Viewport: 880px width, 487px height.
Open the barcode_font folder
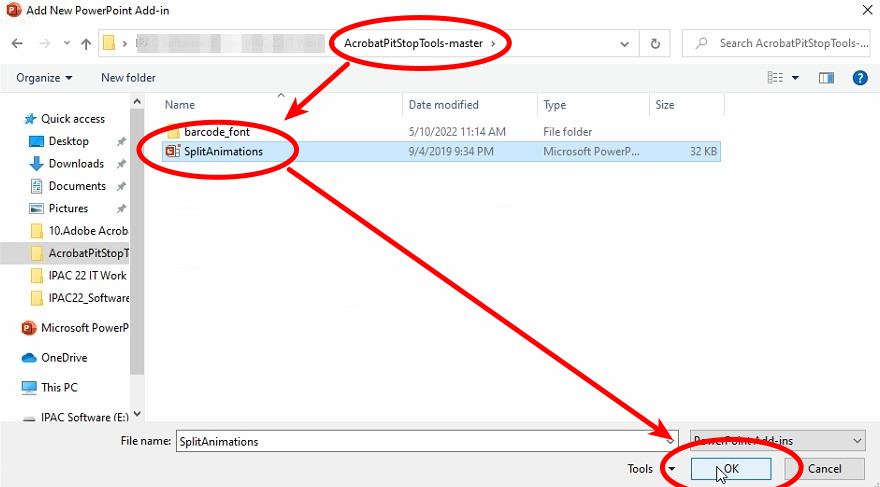click(x=216, y=132)
